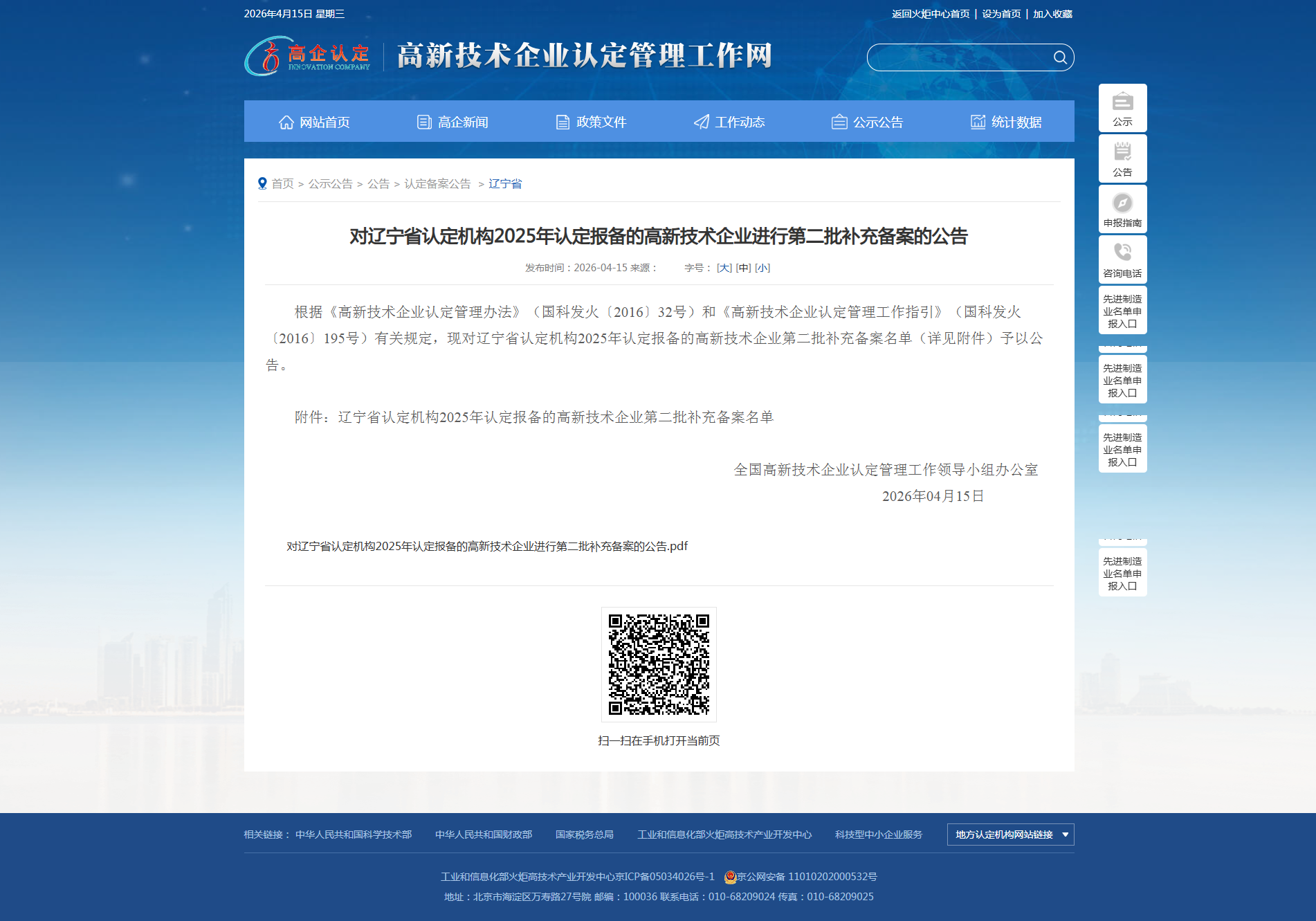Click the chart icon beside 统计数据

click(978, 122)
